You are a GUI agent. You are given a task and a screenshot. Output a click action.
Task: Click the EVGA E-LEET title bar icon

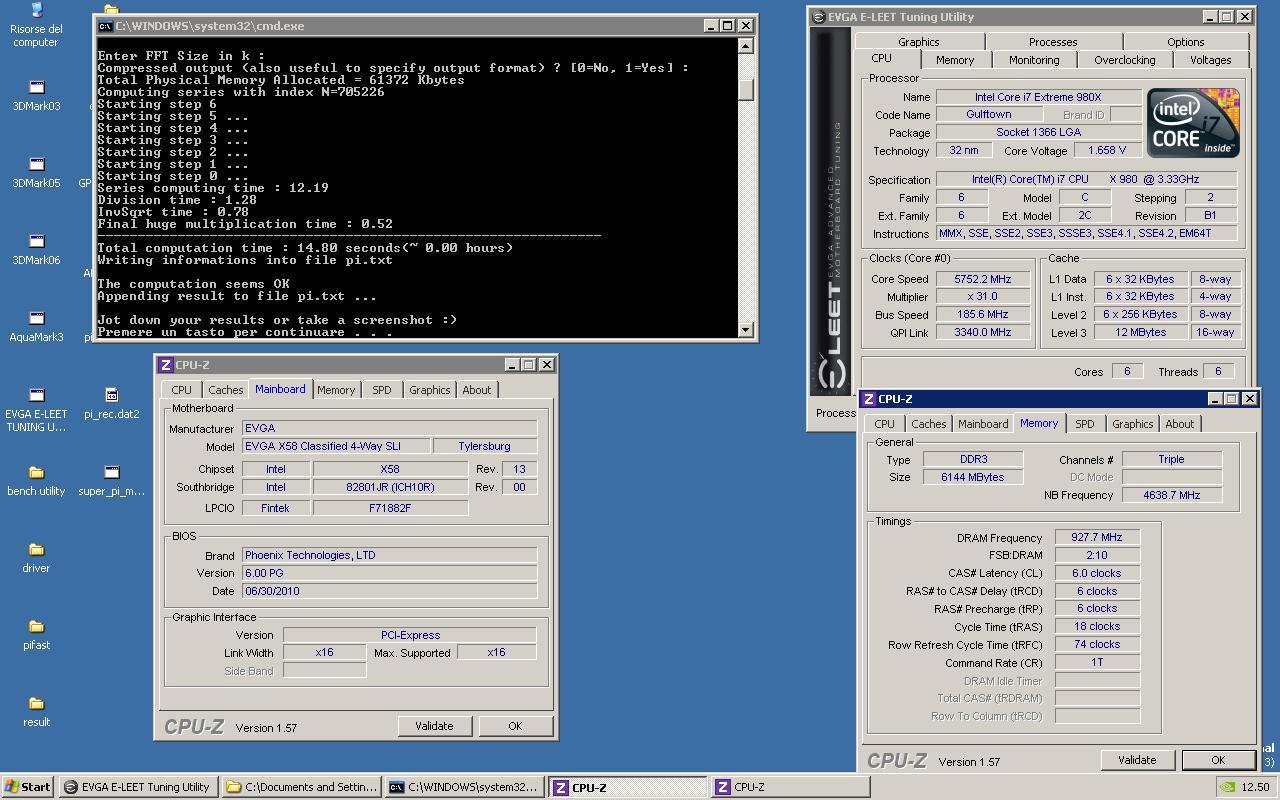818,17
